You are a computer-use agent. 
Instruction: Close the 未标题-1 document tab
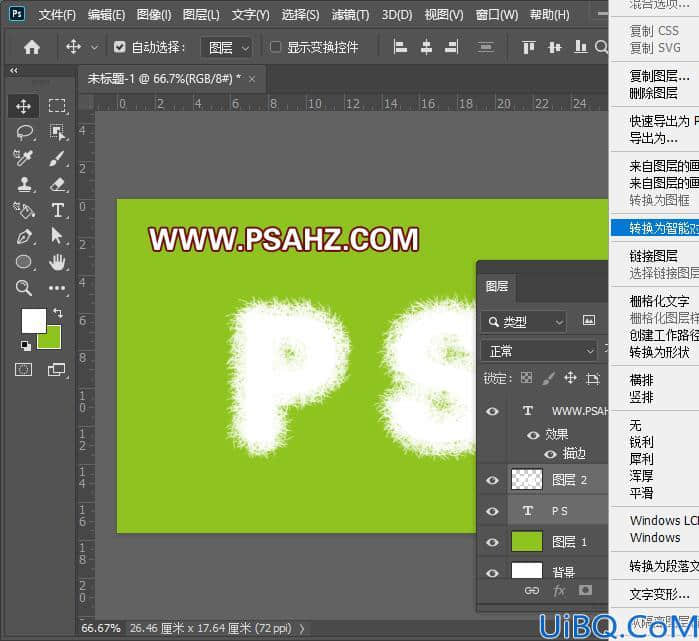(x=252, y=79)
